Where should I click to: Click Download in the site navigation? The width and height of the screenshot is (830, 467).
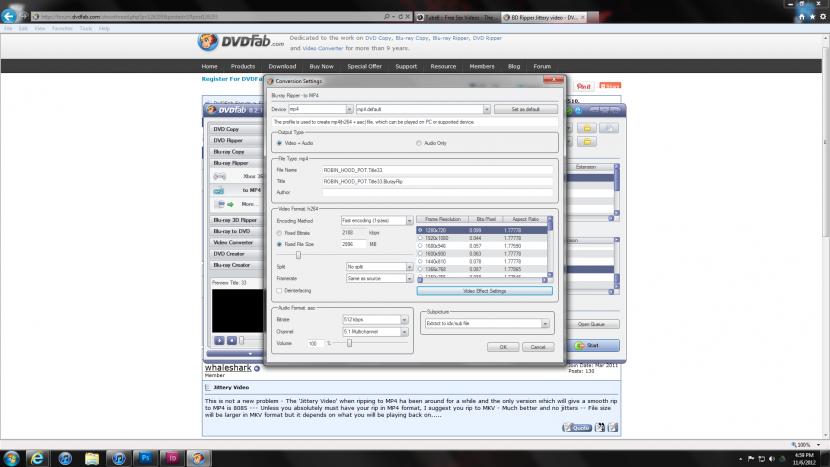point(282,67)
